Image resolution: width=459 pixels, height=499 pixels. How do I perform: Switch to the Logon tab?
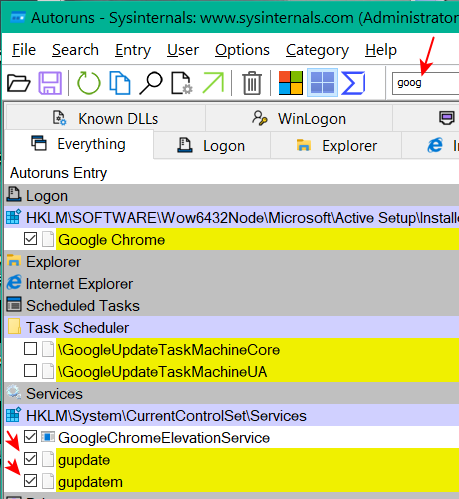pos(212,146)
